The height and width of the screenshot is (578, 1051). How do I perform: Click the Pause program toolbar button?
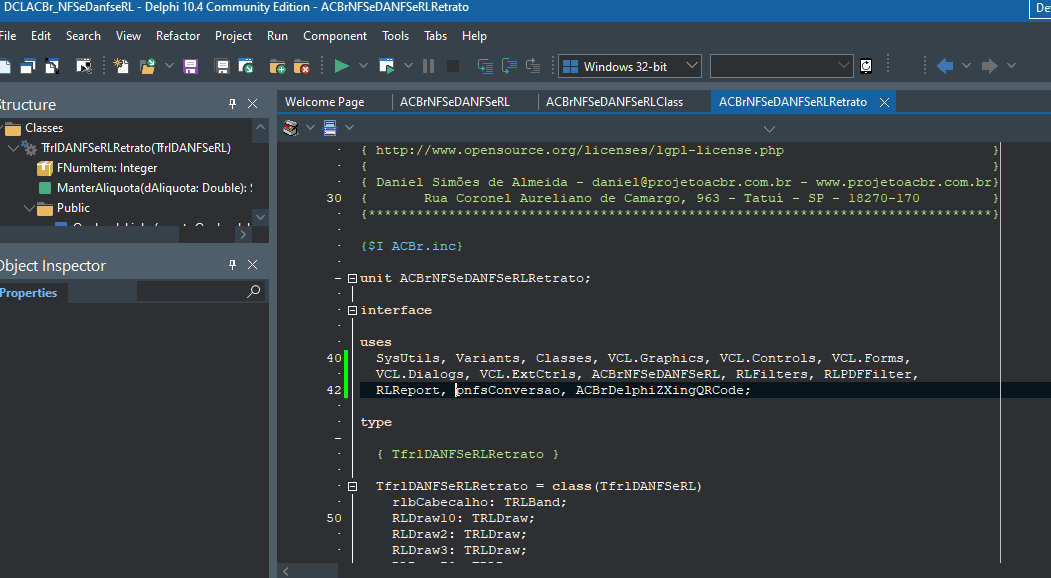click(x=428, y=66)
